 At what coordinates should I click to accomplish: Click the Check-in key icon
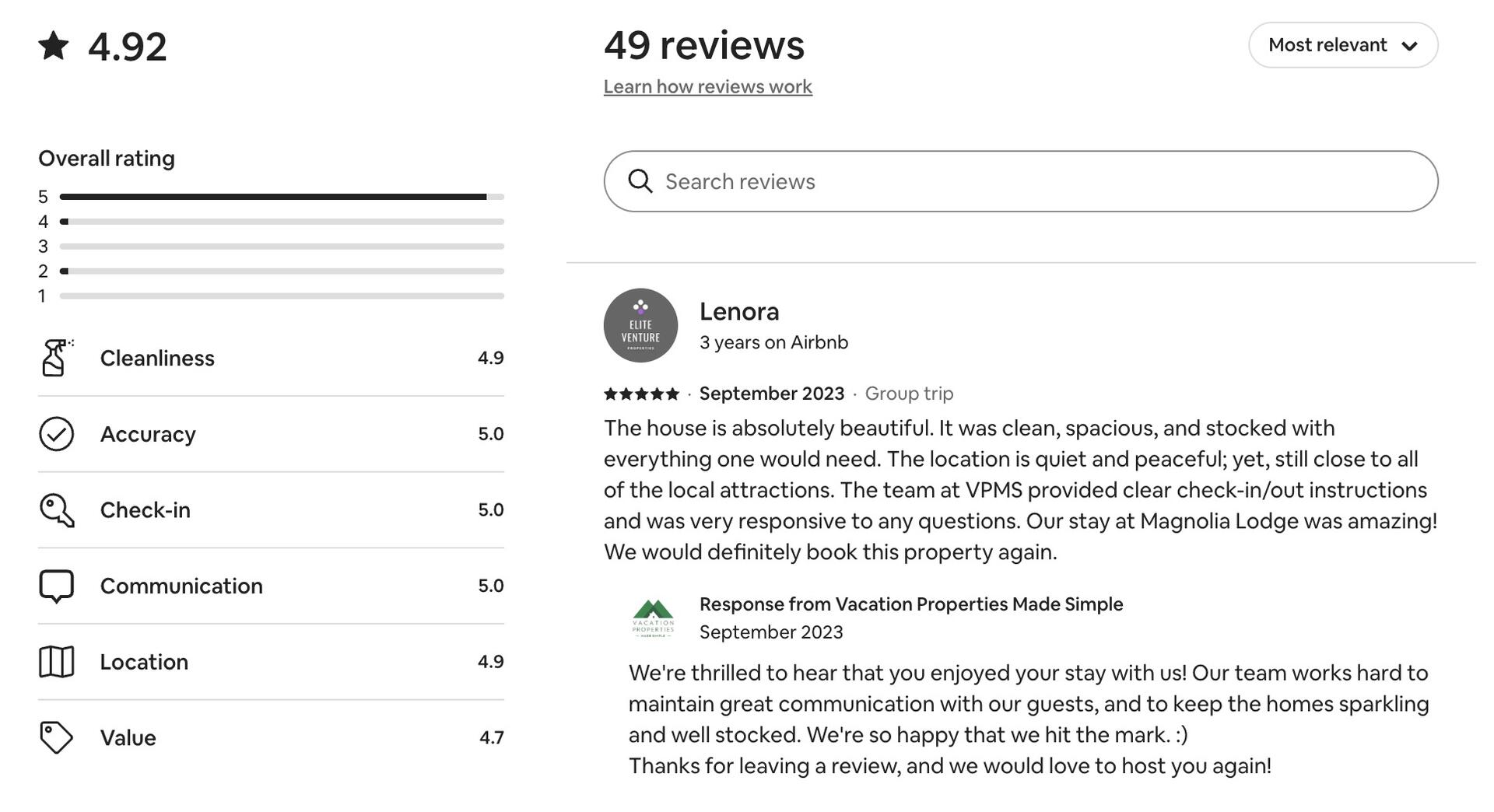(x=56, y=510)
